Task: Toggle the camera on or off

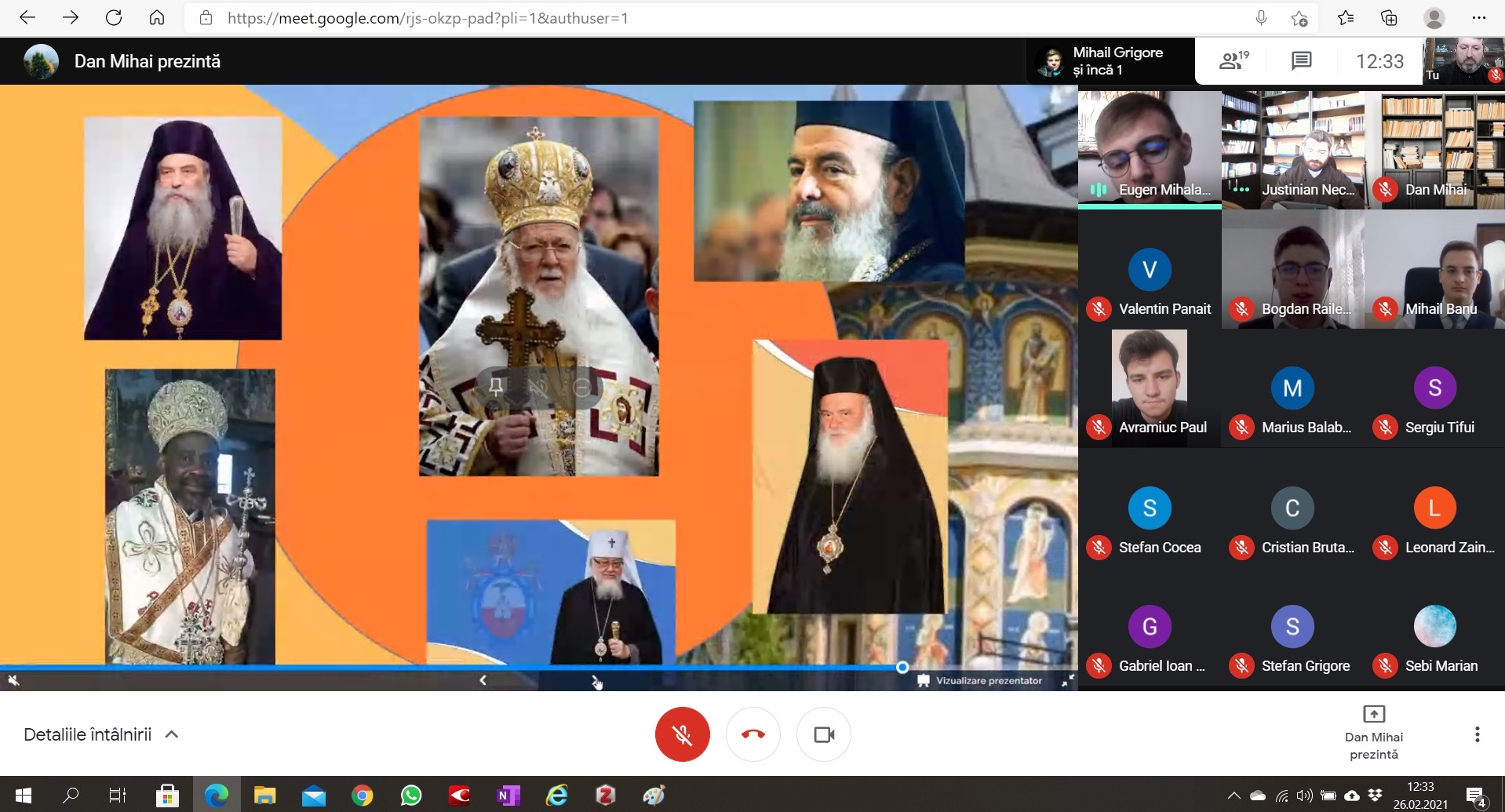Action: click(823, 734)
